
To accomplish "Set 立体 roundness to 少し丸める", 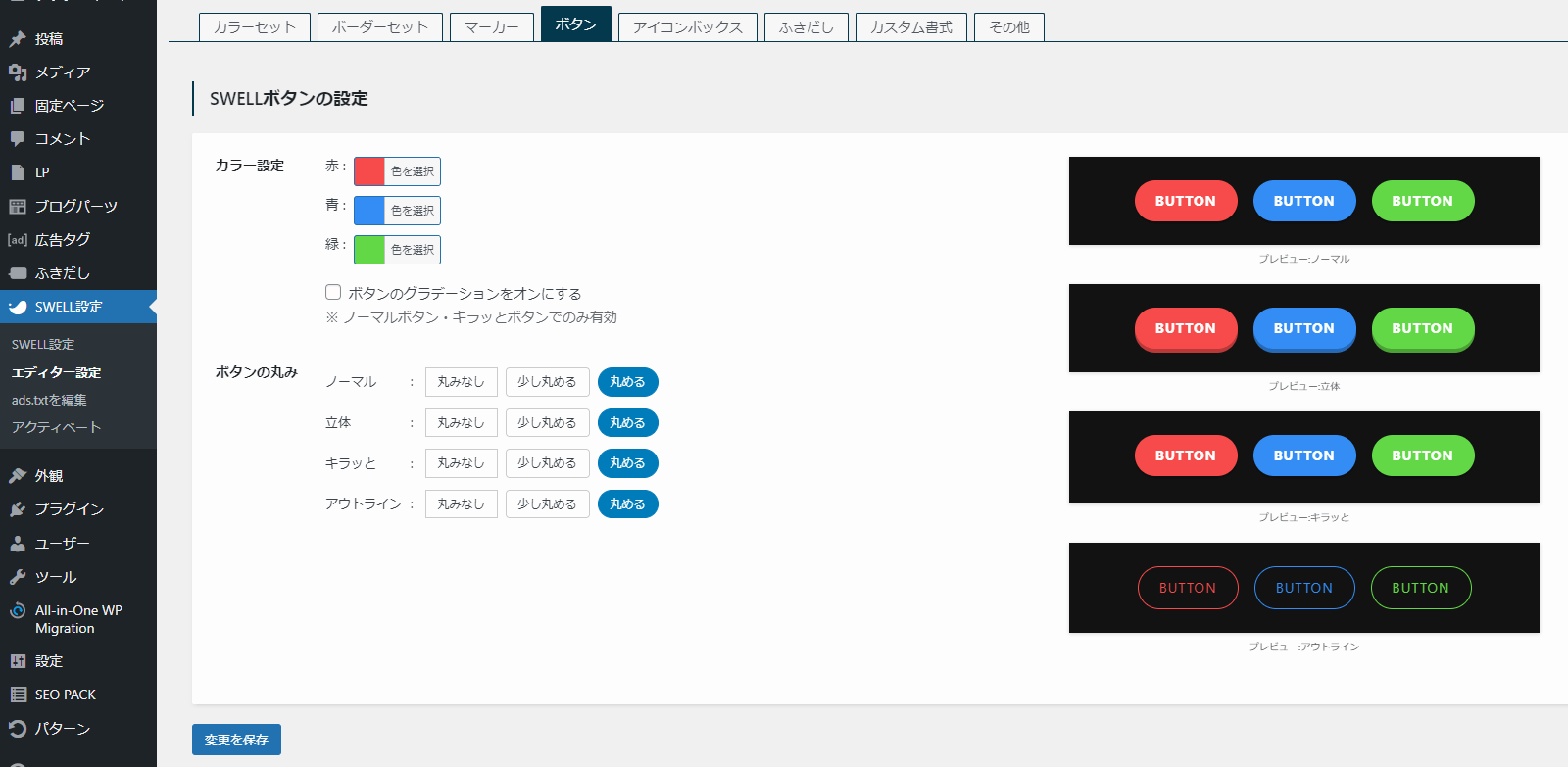I will [x=547, y=423].
